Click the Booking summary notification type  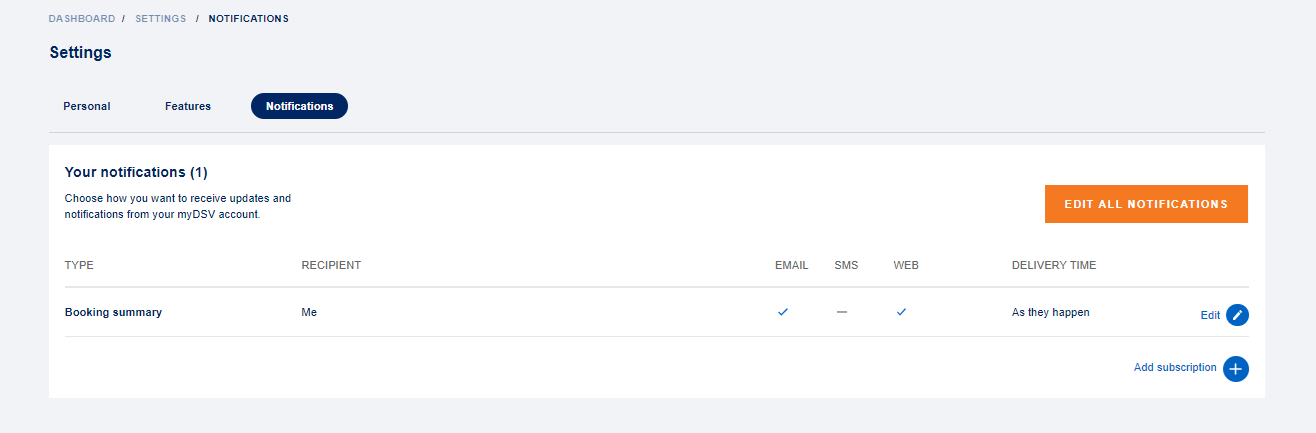113,312
